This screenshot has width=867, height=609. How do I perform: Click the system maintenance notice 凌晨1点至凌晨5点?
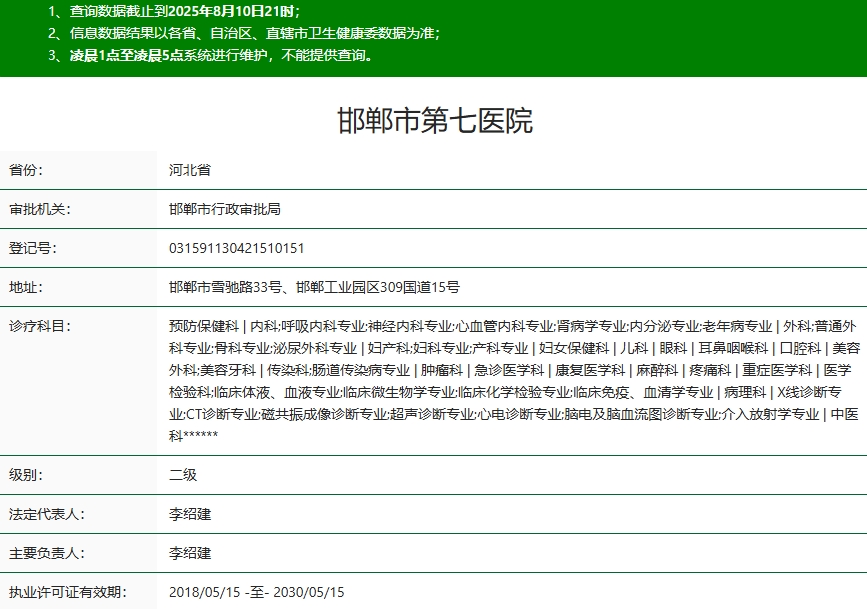click(216, 55)
